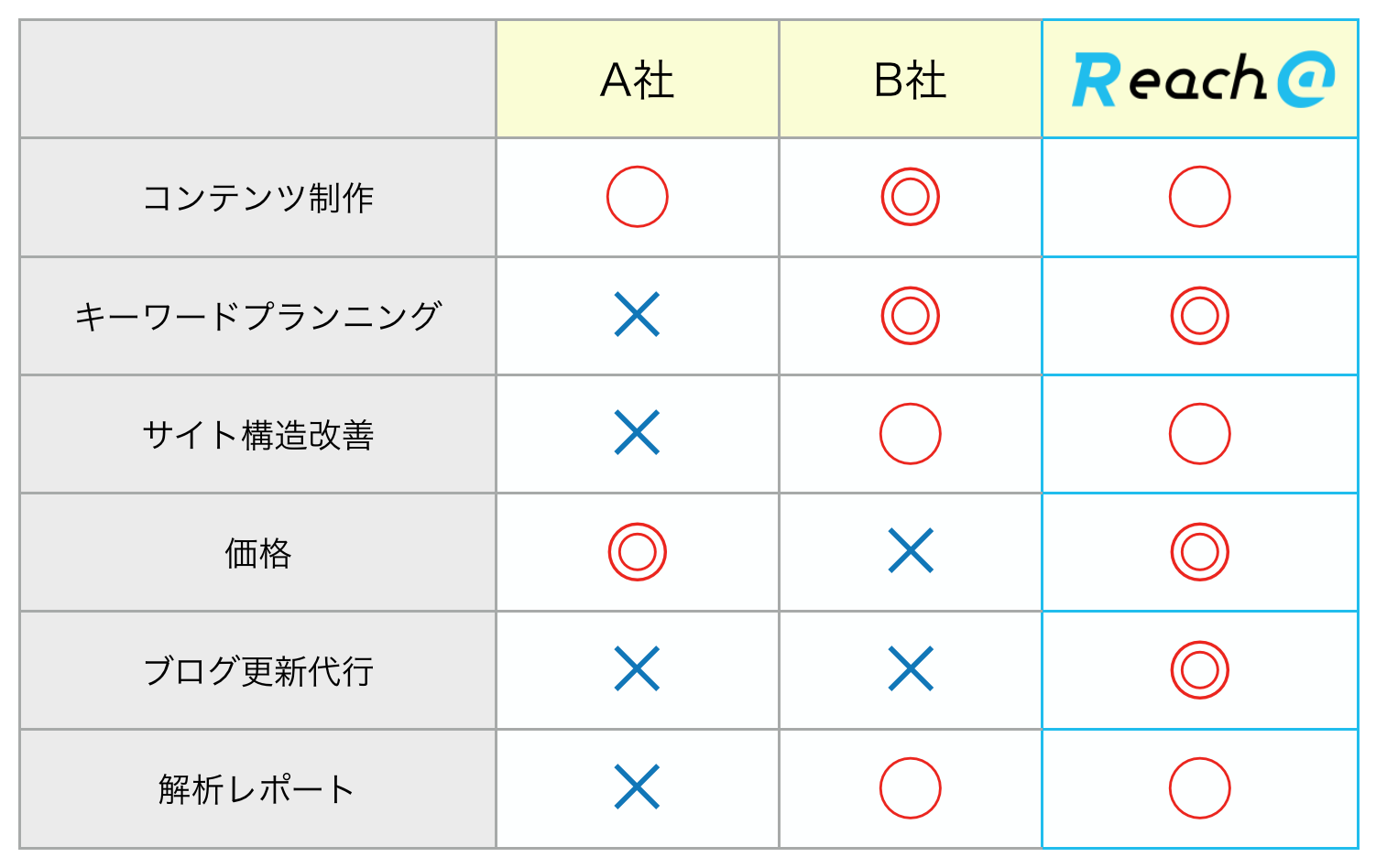Click the コンテンツ制作 row label
This screenshot has height=868, width=1376.
pyautogui.click(x=258, y=198)
